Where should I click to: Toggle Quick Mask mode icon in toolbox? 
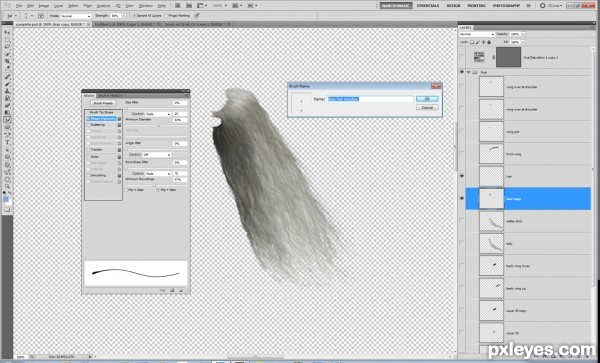[x=7, y=210]
